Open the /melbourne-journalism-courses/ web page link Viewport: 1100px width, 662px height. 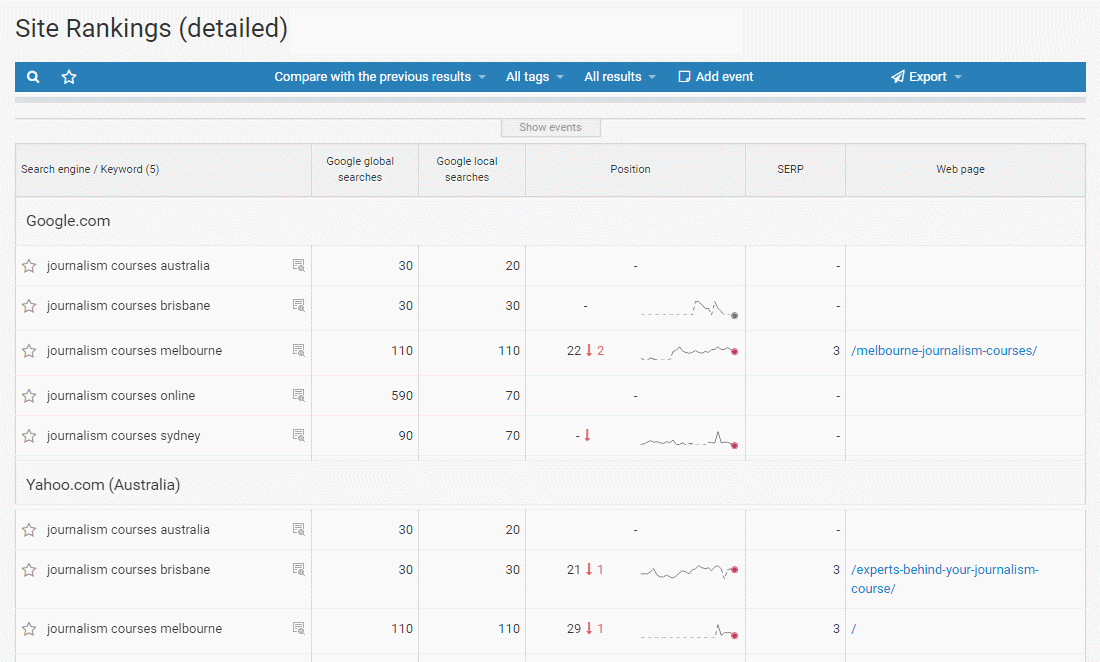coord(943,351)
